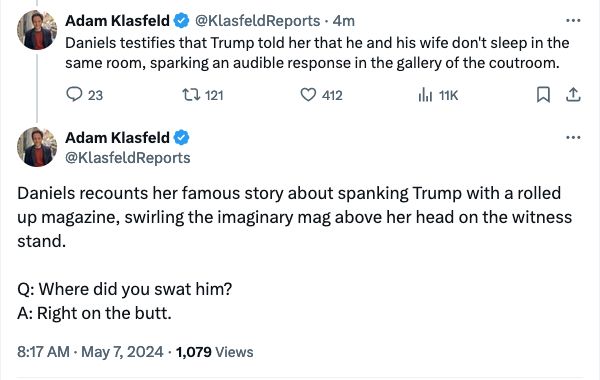Open the 1,079 Views count
Viewport: 600px width, 380px height.
[x=214, y=352]
